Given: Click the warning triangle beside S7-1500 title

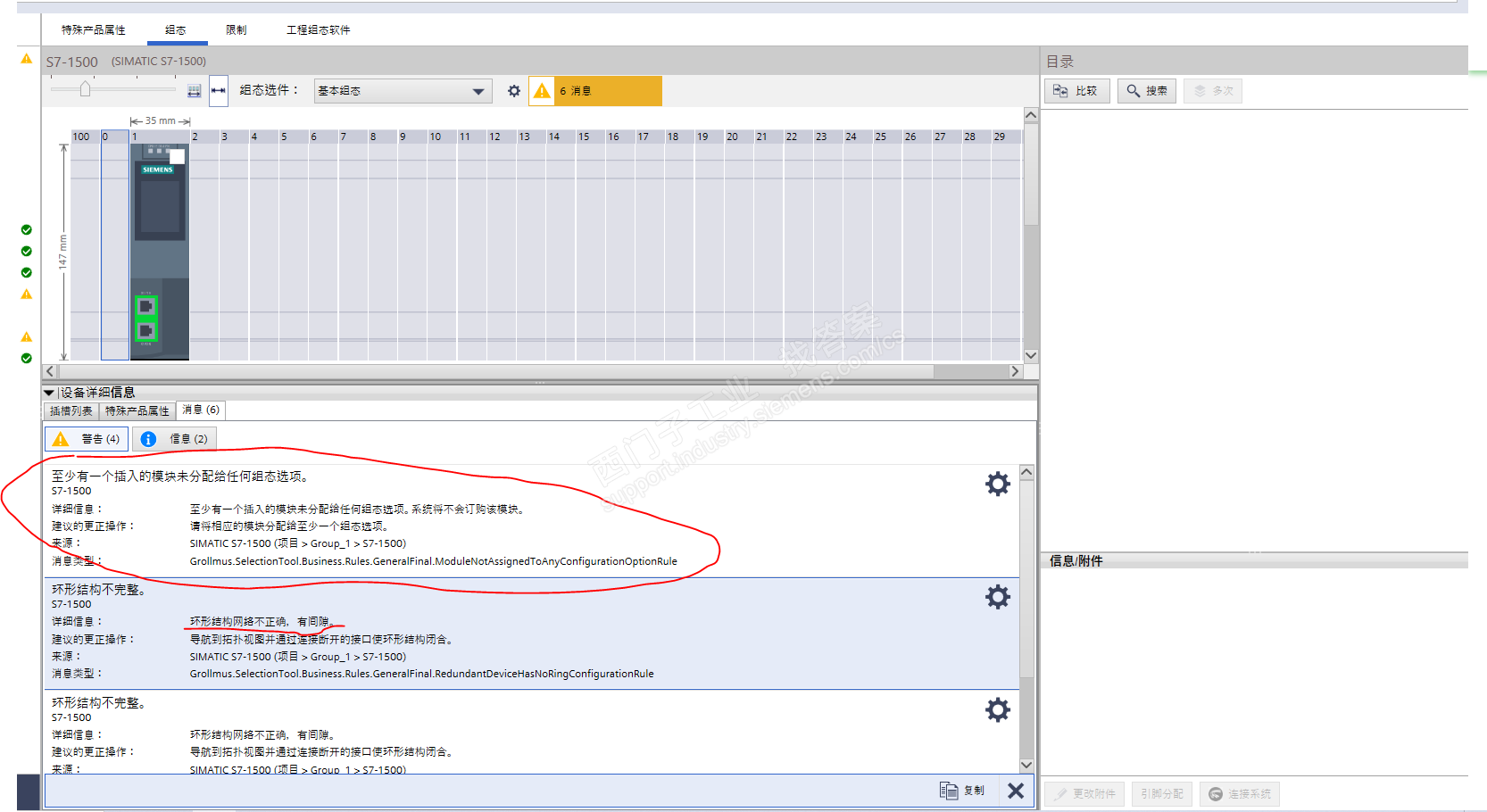Looking at the screenshot, I should pyautogui.click(x=26, y=59).
